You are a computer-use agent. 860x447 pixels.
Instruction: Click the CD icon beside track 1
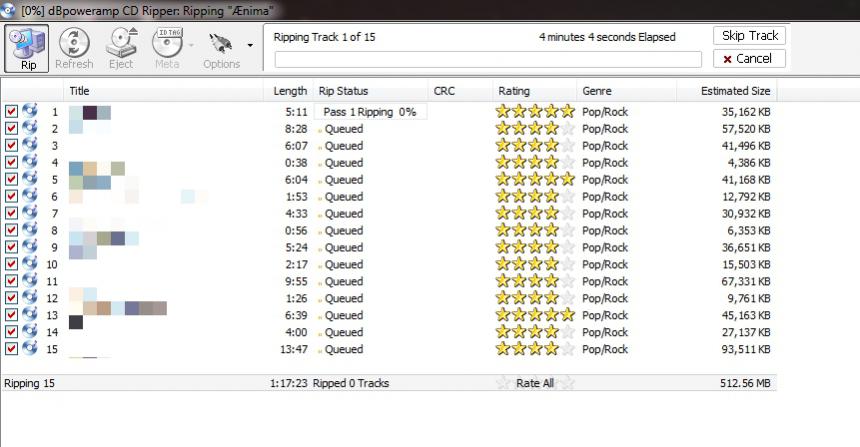(x=30, y=111)
